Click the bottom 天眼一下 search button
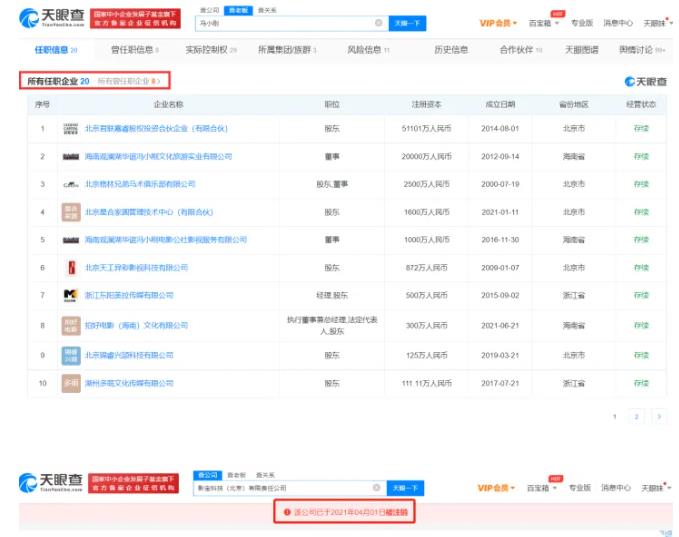 [405, 488]
